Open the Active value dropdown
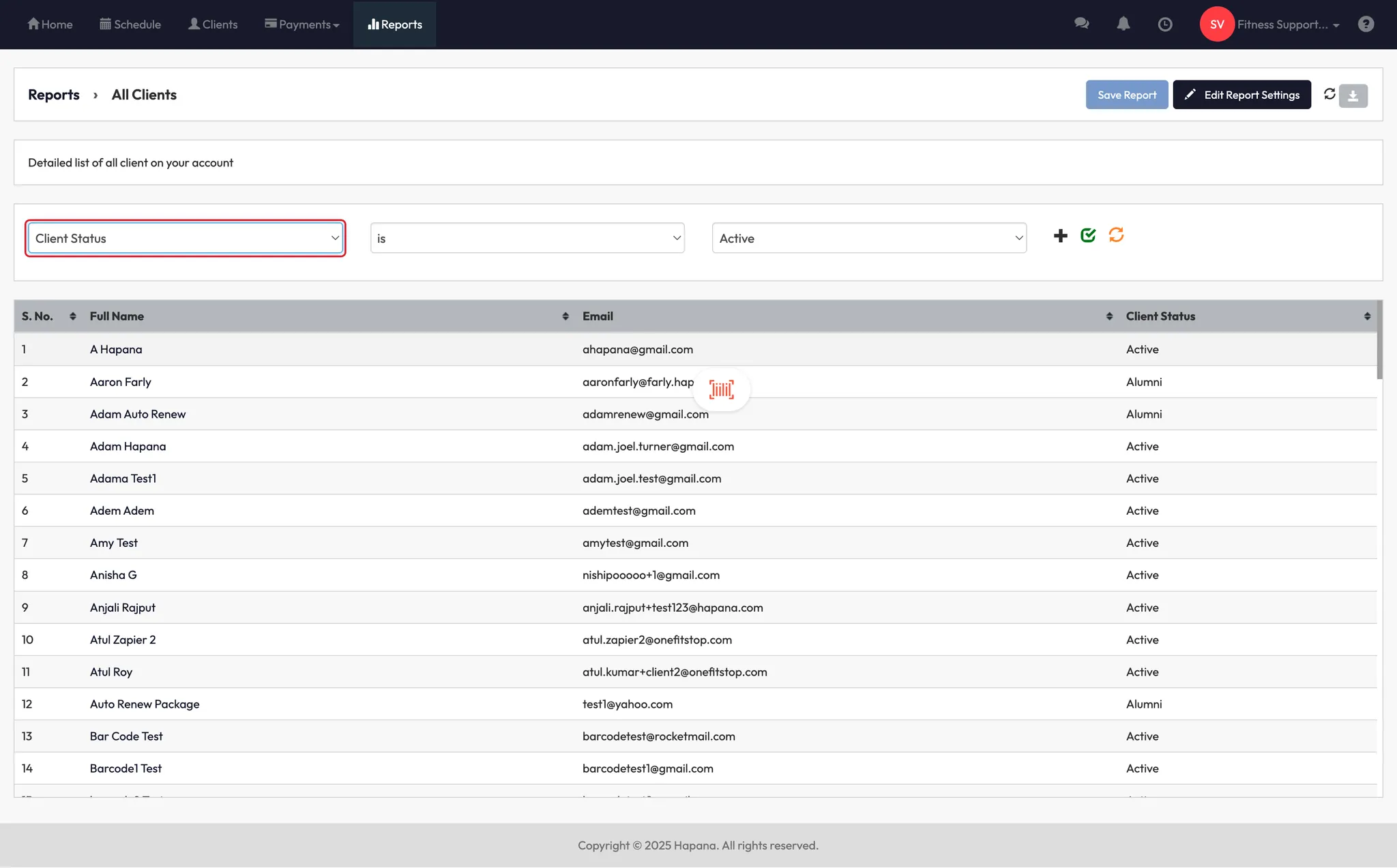The width and height of the screenshot is (1397, 868). pos(869,239)
